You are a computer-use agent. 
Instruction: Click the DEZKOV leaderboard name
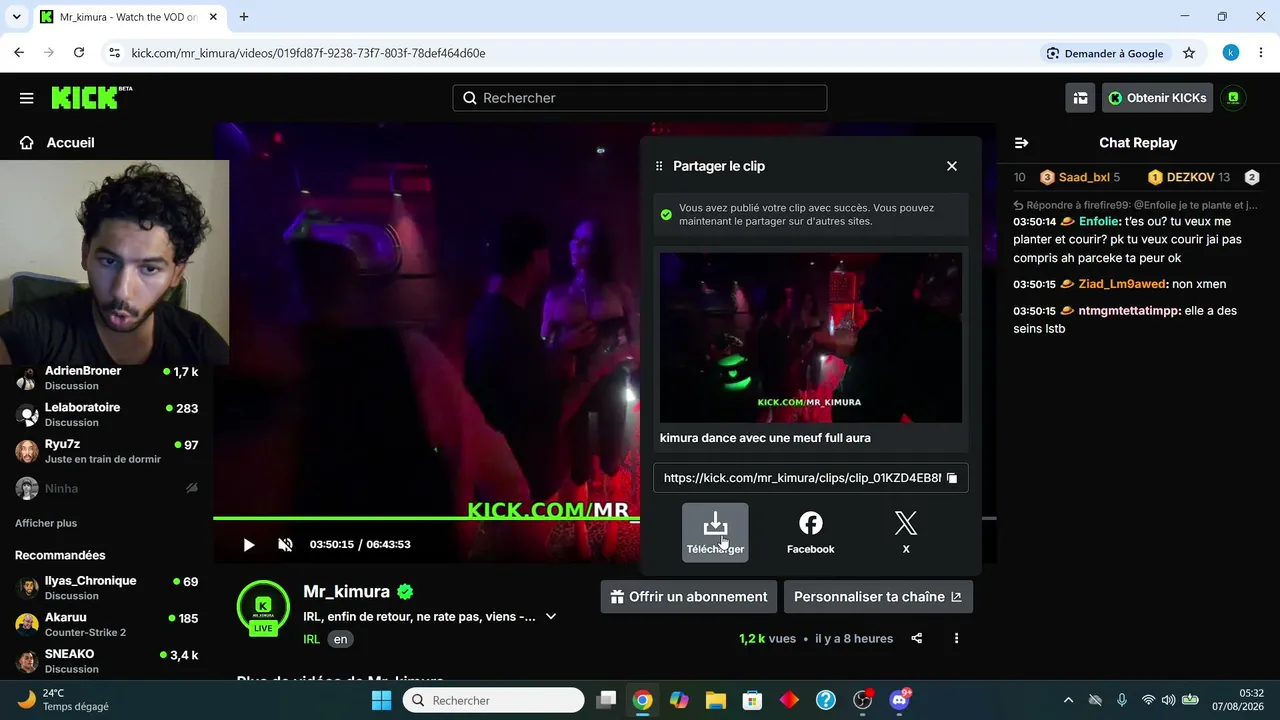click(1190, 177)
